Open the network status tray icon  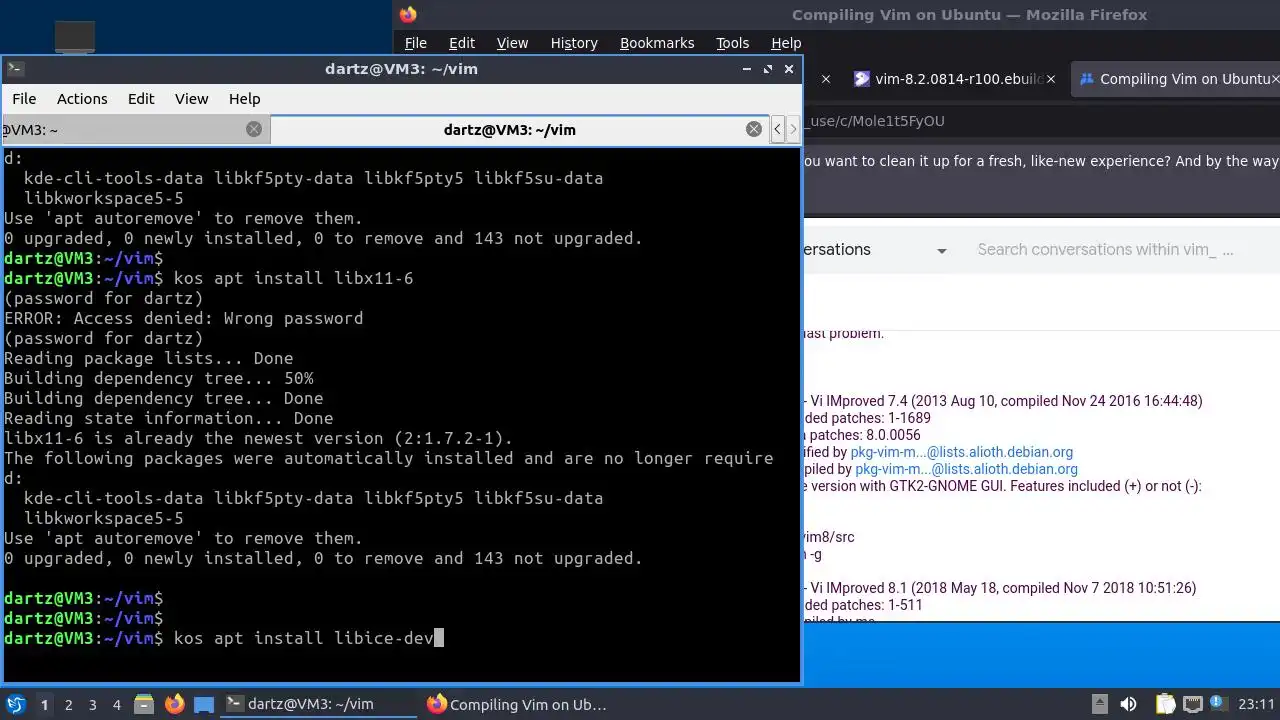tap(1192, 704)
